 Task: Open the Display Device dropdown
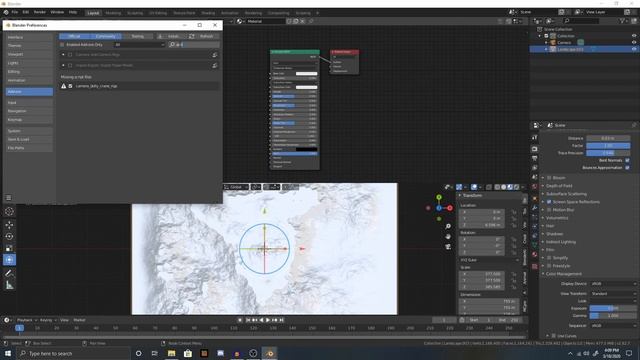tap(613, 284)
